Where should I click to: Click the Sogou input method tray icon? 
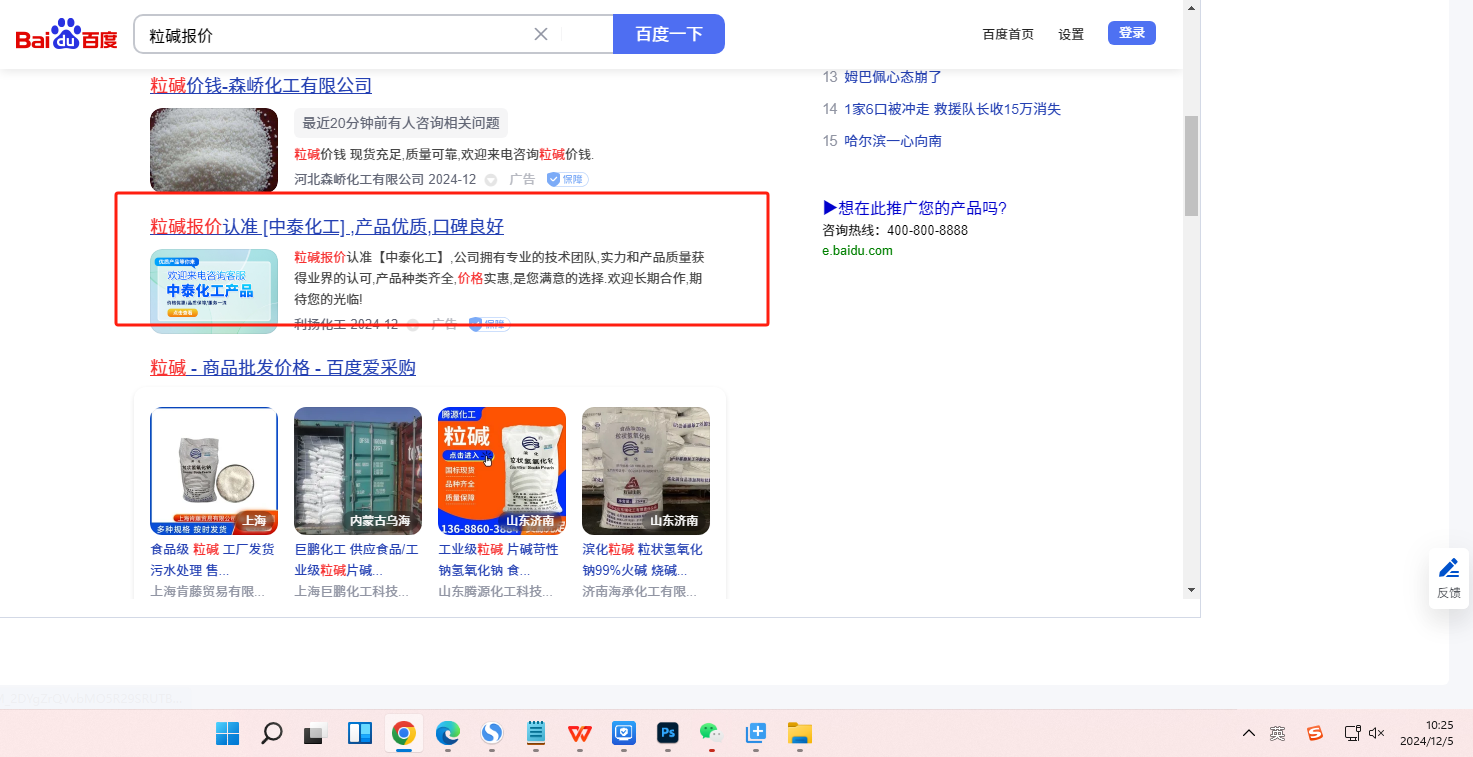pos(1315,733)
